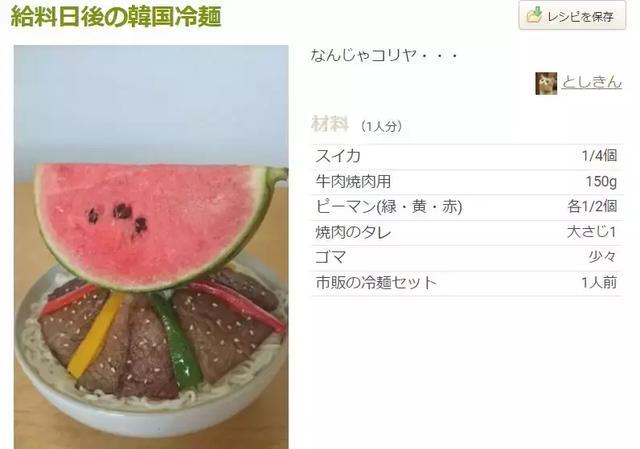Click the folder icon on save button
The width and height of the screenshot is (640, 449).
[x=534, y=15]
